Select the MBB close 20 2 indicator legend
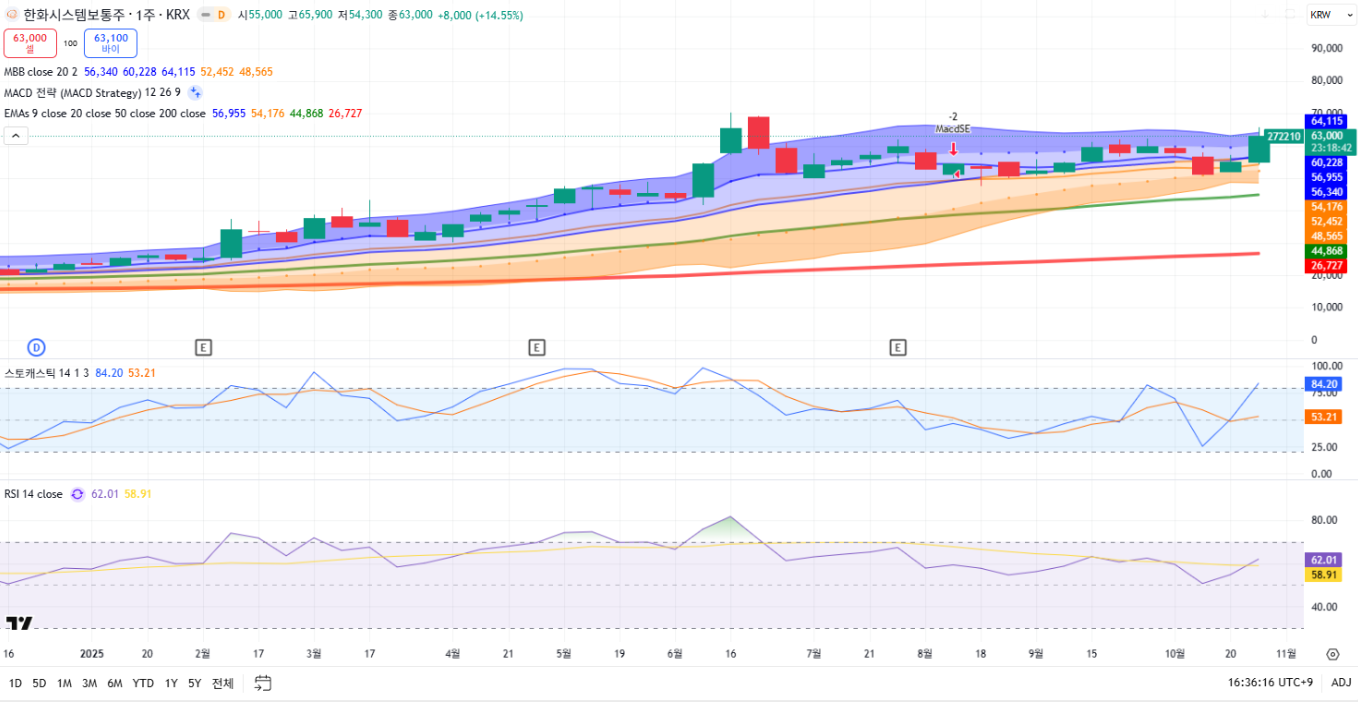The image size is (1358, 702). (41, 72)
